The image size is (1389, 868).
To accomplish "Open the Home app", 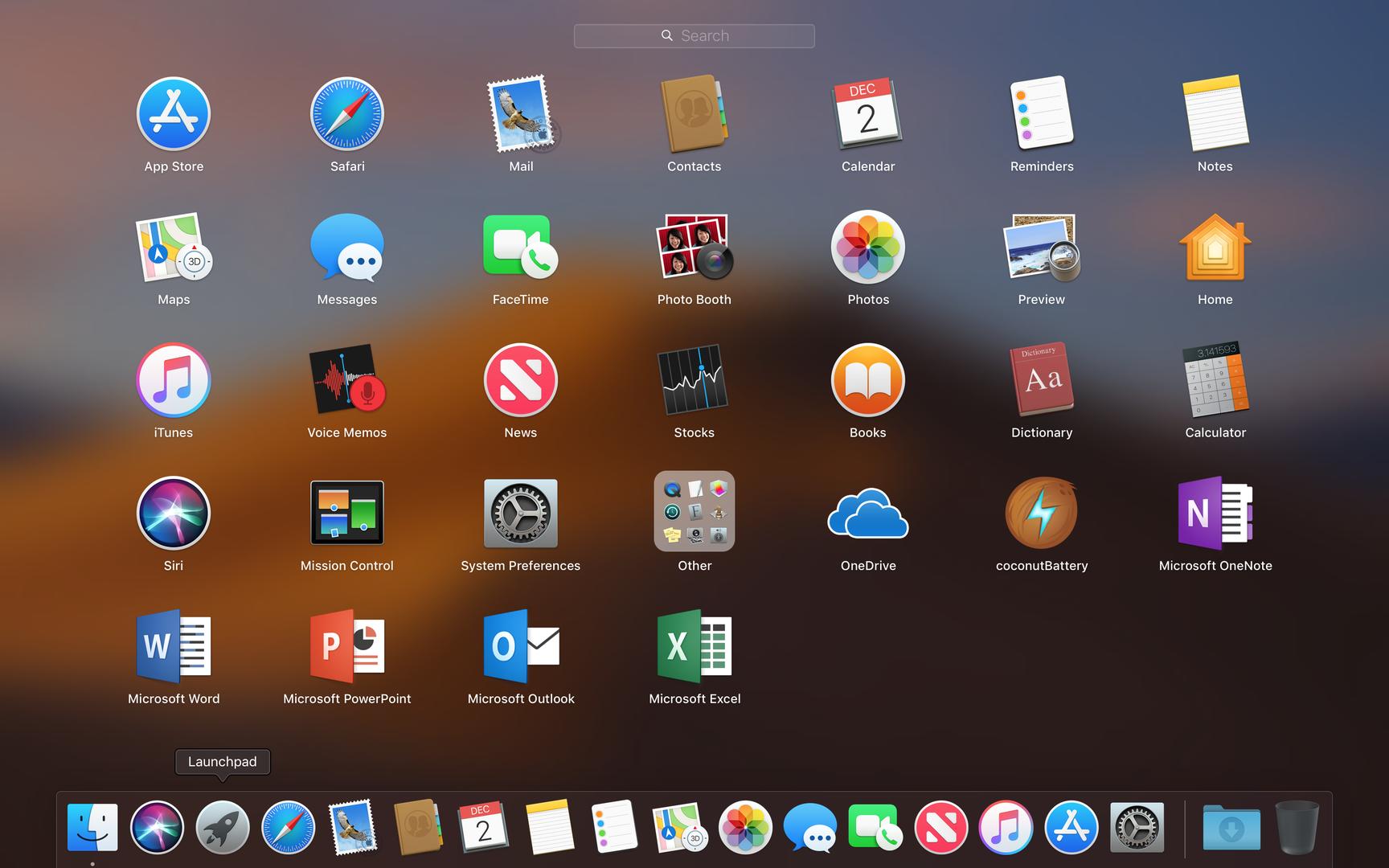I will [x=1215, y=247].
